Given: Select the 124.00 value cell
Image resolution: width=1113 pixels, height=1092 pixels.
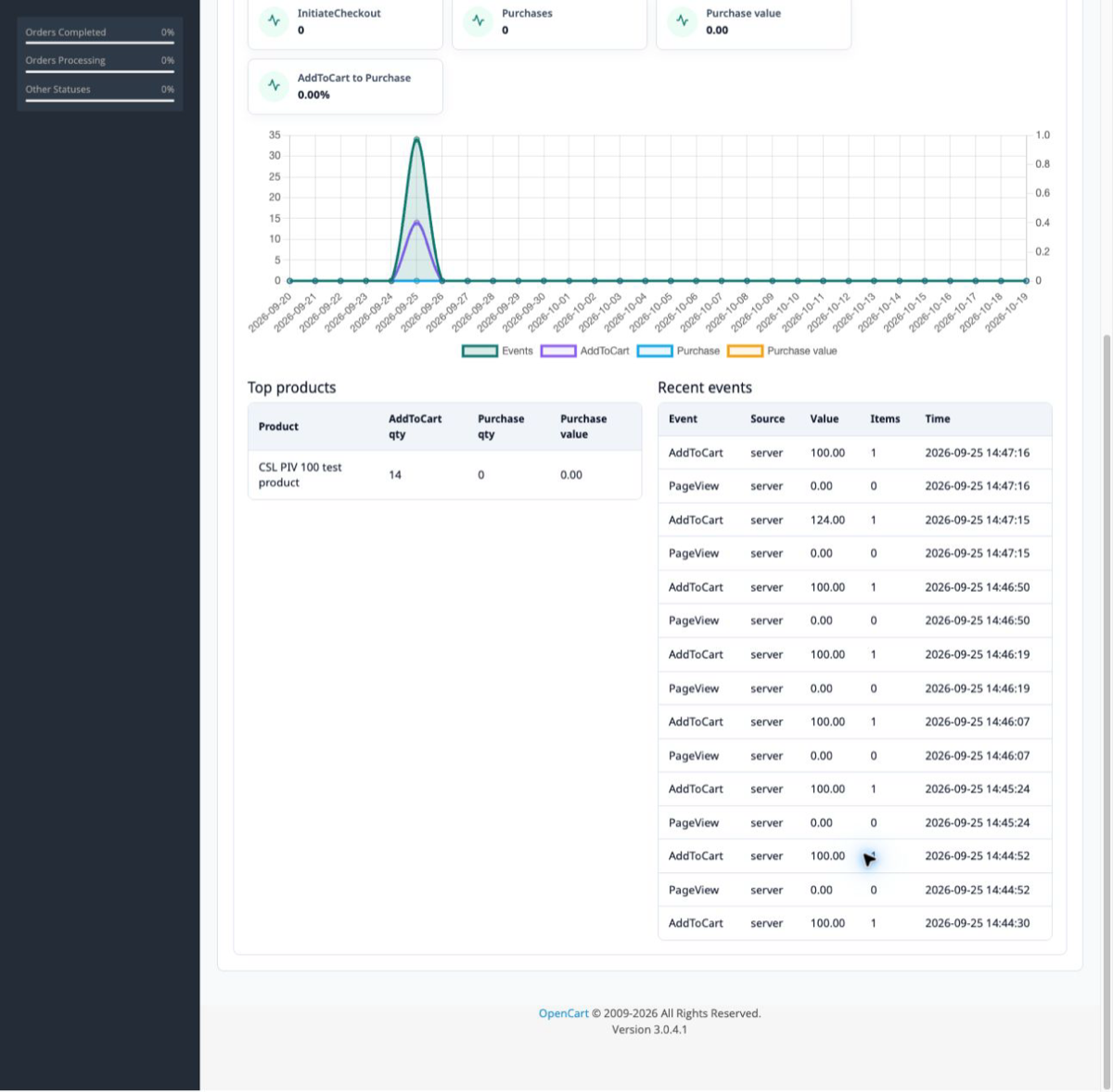Looking at the screenshot, I should pos(827,520).
